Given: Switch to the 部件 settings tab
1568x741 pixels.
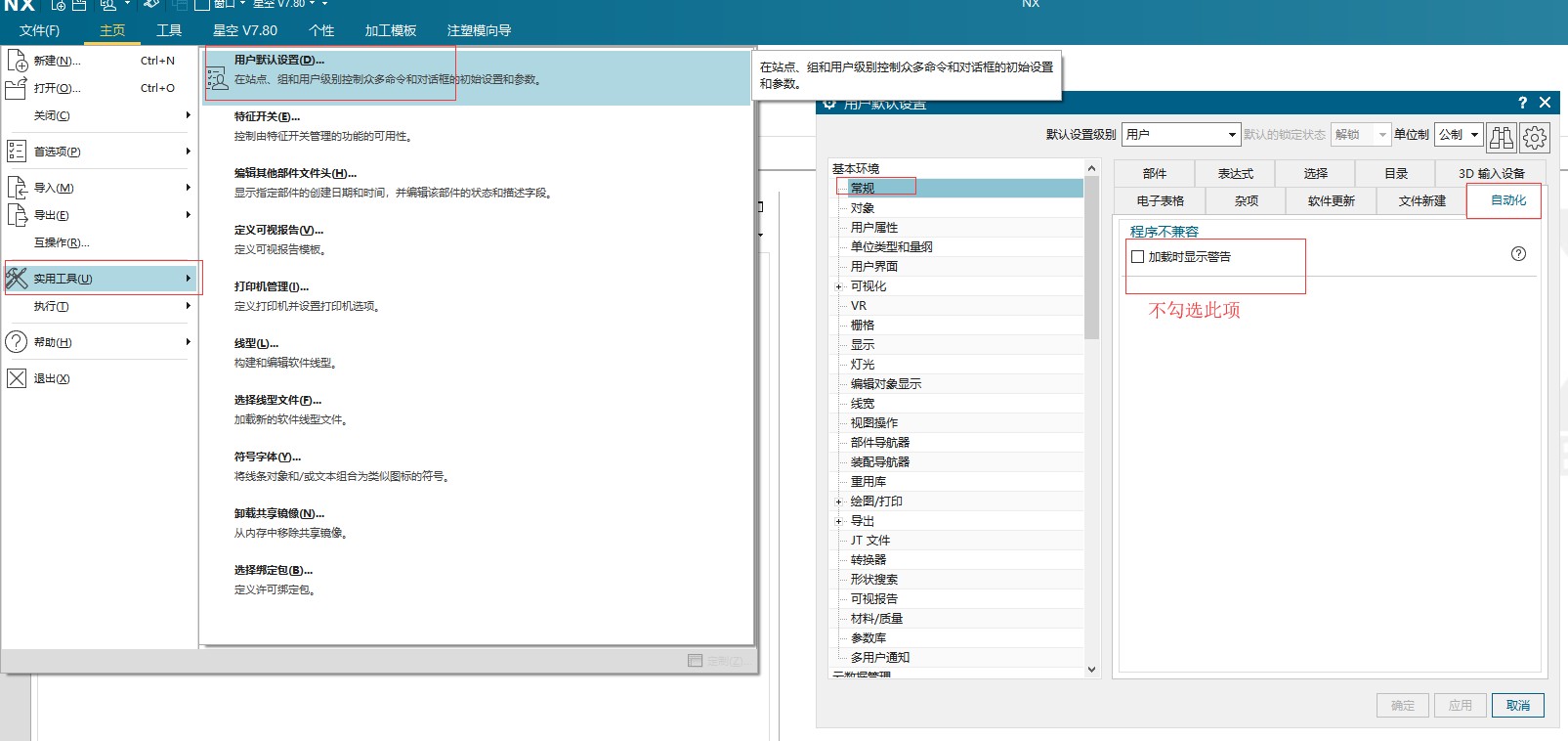Looking at the screenshot, I should click(1154, 173).
